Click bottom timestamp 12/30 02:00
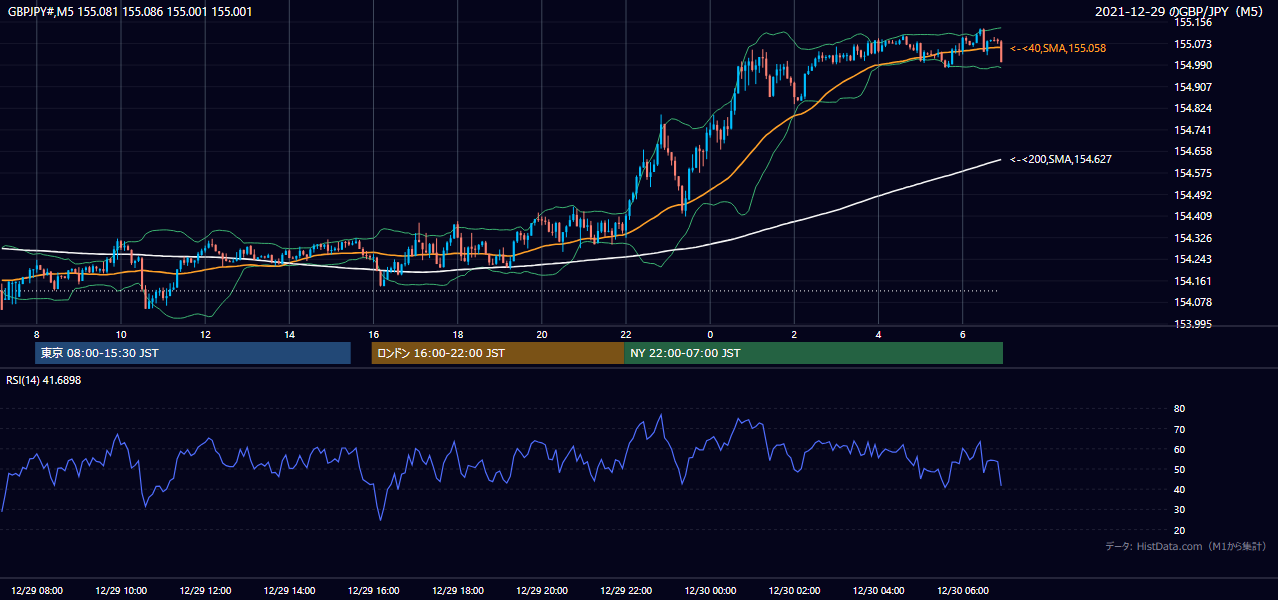Image resolution: width=1278 pixels, height=600 pixels. pos(794,591)
